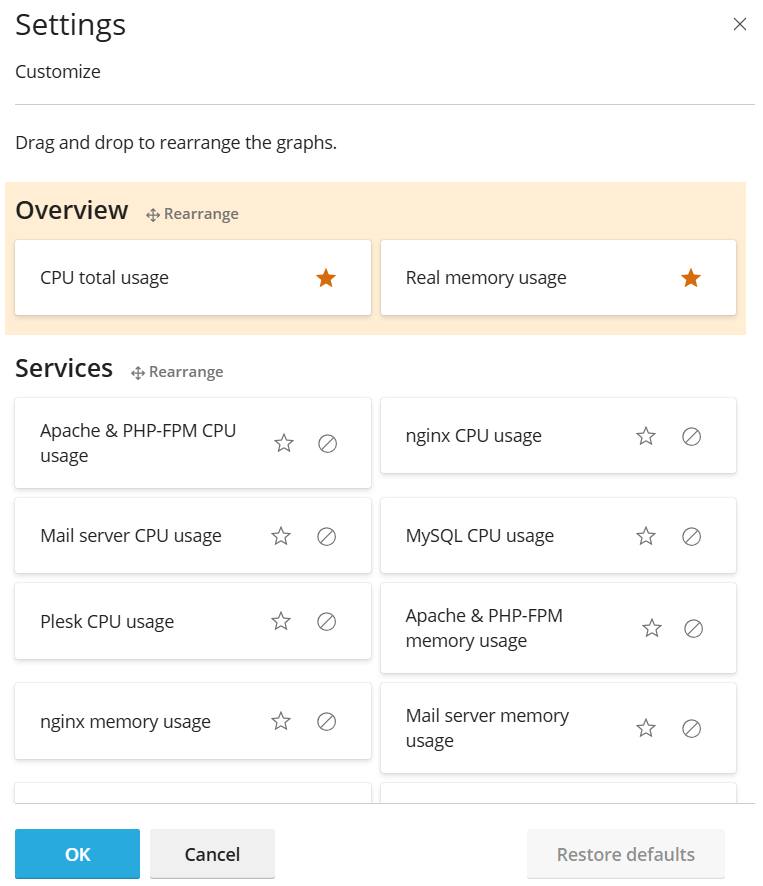
Task: Star the Mail server CPU usage graph
Action: tap(281, 536)
